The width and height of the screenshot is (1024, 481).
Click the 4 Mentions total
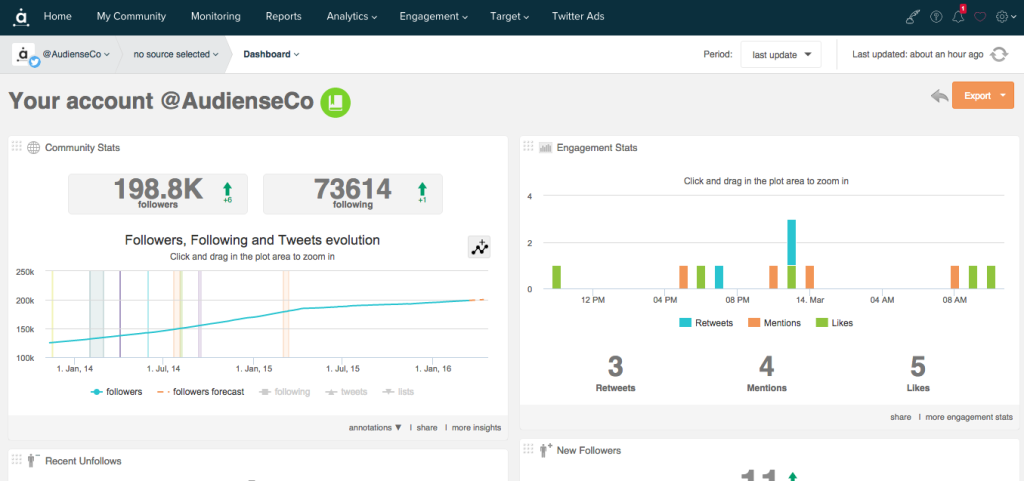pyautogui.click(x=767, y=373)
